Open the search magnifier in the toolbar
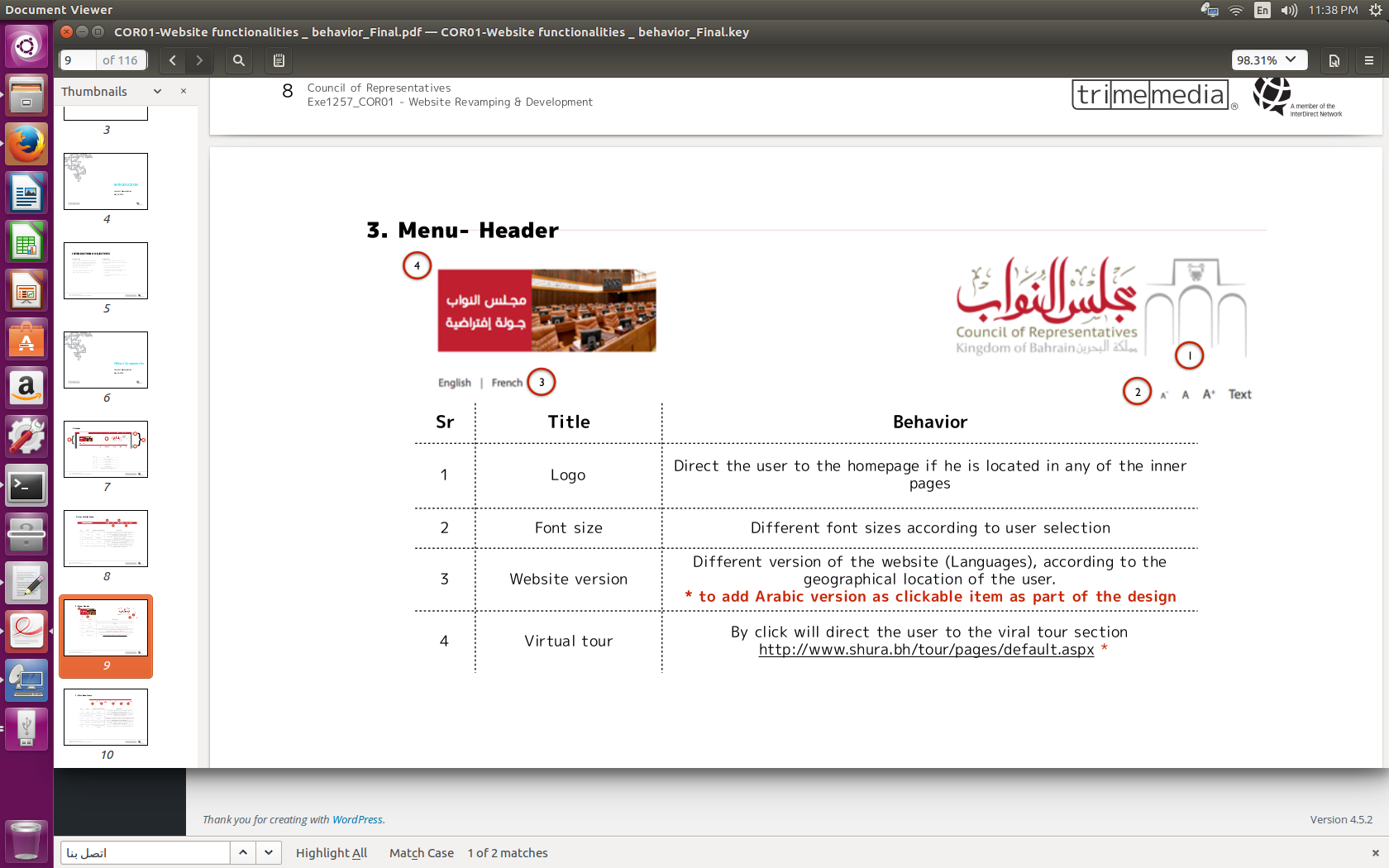The height and width of the screenshot is (868, 1389). 239,60
